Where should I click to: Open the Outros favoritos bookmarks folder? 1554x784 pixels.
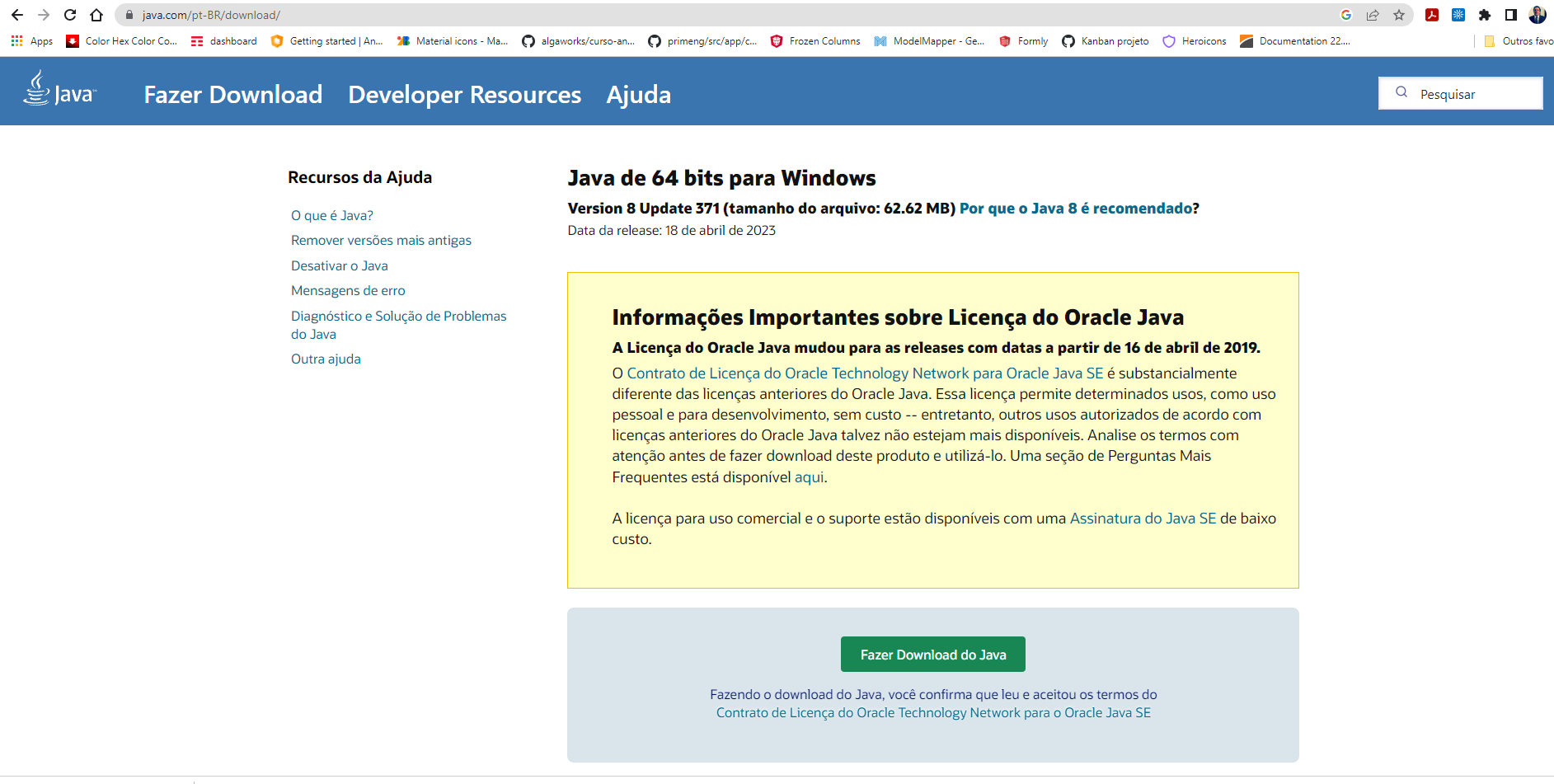point(1519,41)
